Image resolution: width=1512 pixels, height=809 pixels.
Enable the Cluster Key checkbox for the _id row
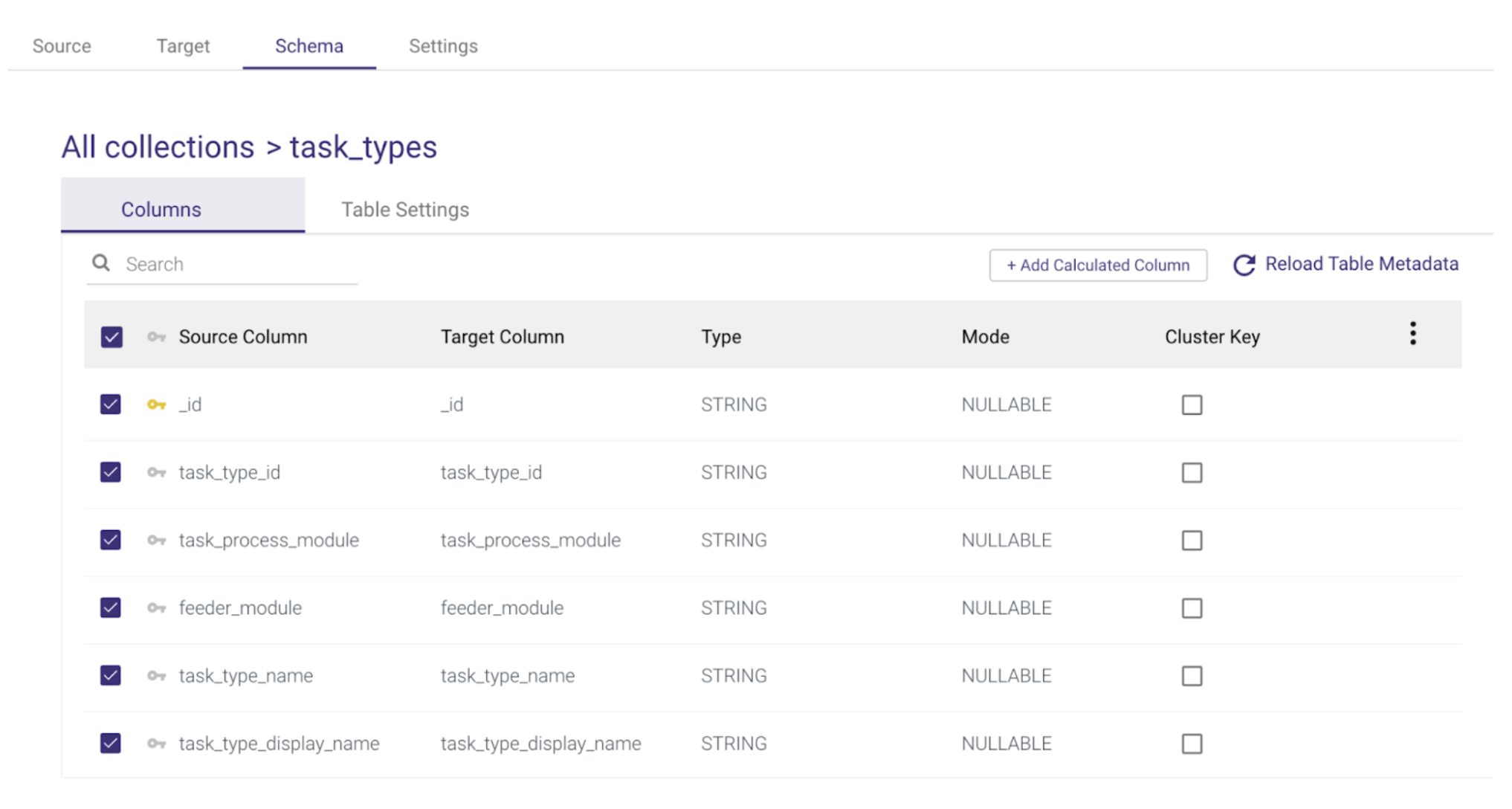[1192, 404]
